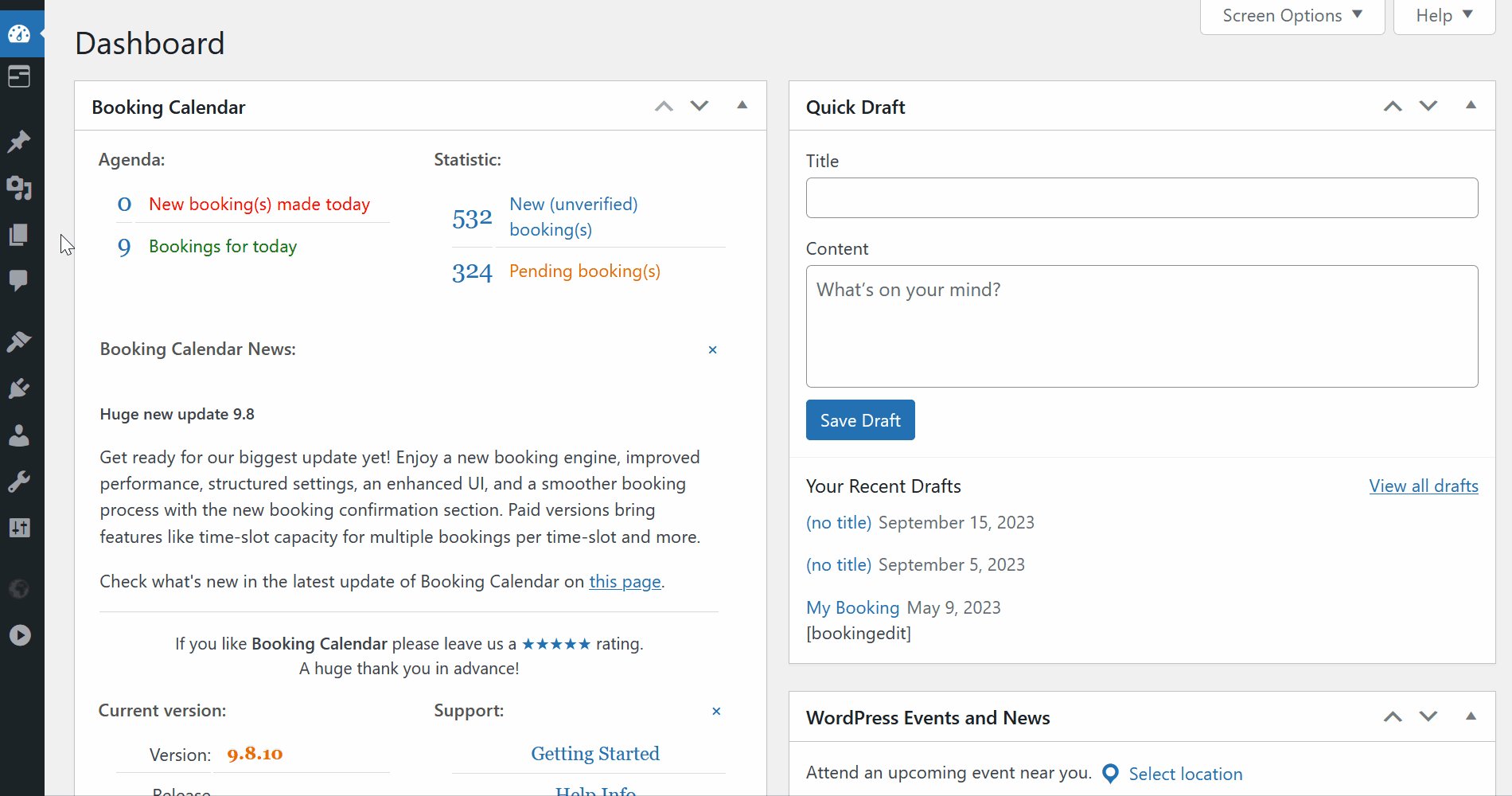Open the Booking calendar sidebar icon
1512x796 pixels.
[19, 77]
